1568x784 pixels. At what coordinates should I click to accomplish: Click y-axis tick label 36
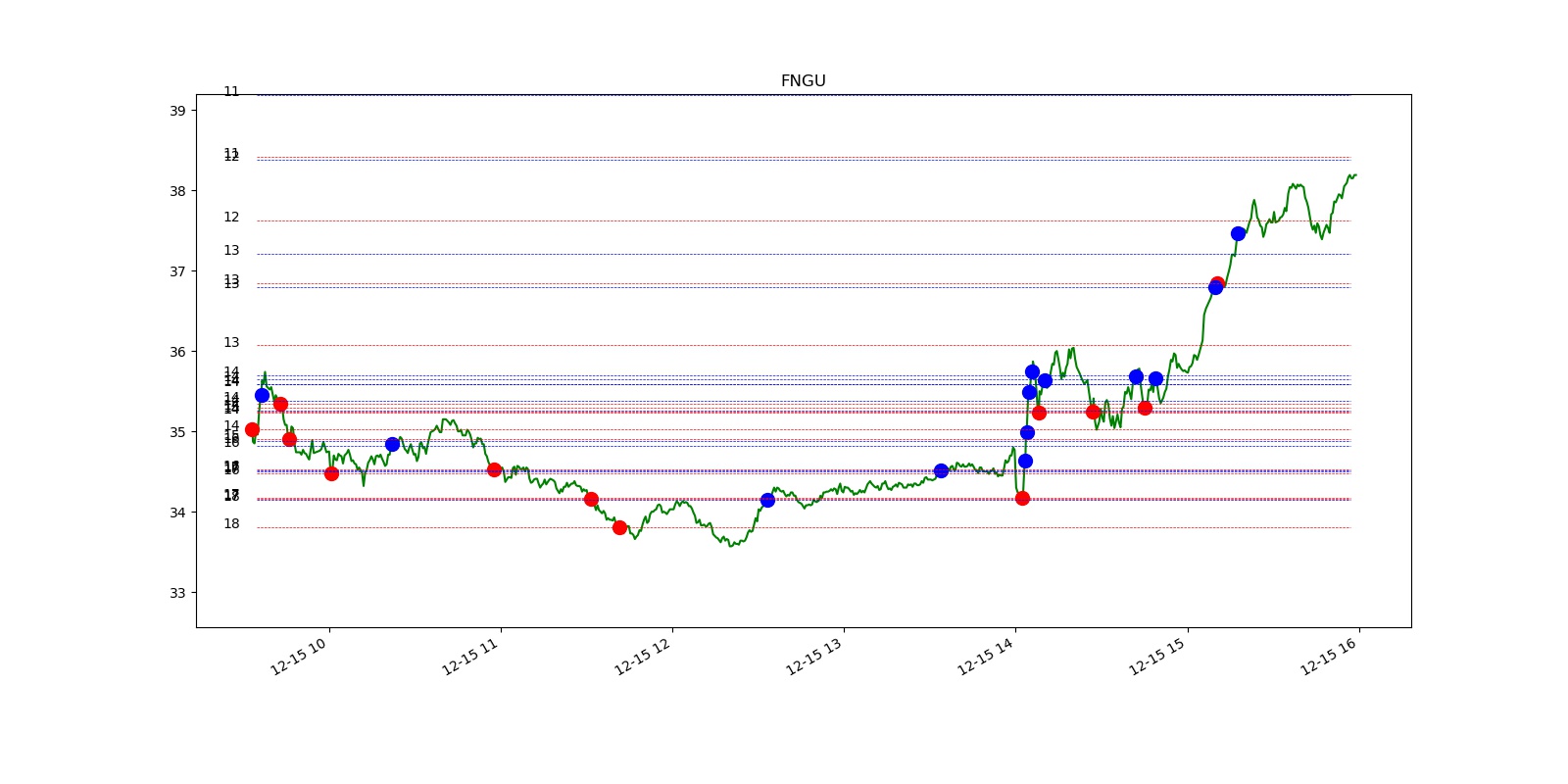177,352
